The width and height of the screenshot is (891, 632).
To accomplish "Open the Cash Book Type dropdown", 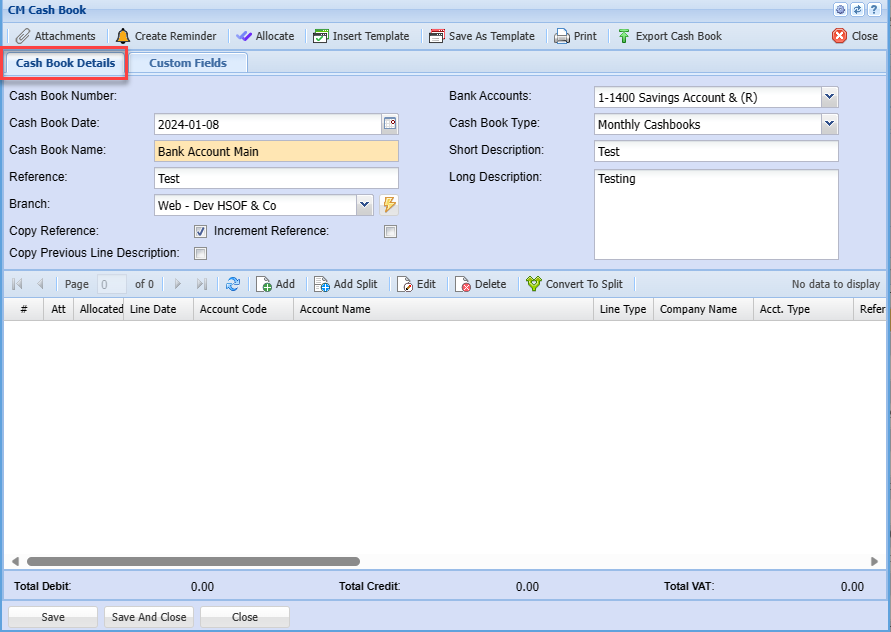I will [829, 124].
